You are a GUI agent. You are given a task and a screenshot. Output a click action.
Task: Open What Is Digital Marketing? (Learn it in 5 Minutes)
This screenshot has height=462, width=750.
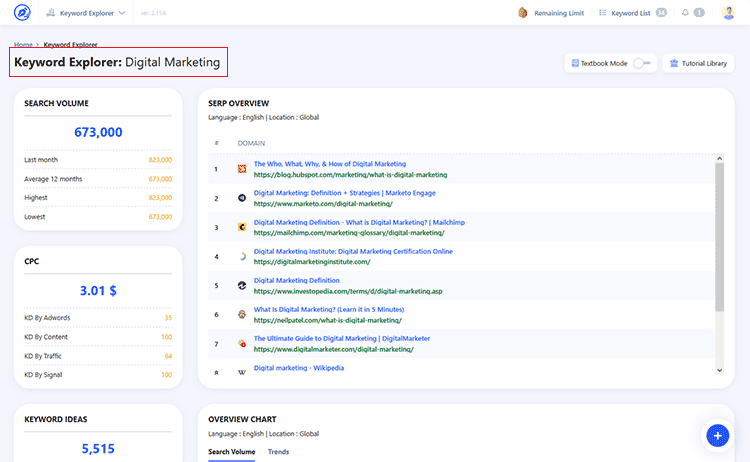(329, 309)
